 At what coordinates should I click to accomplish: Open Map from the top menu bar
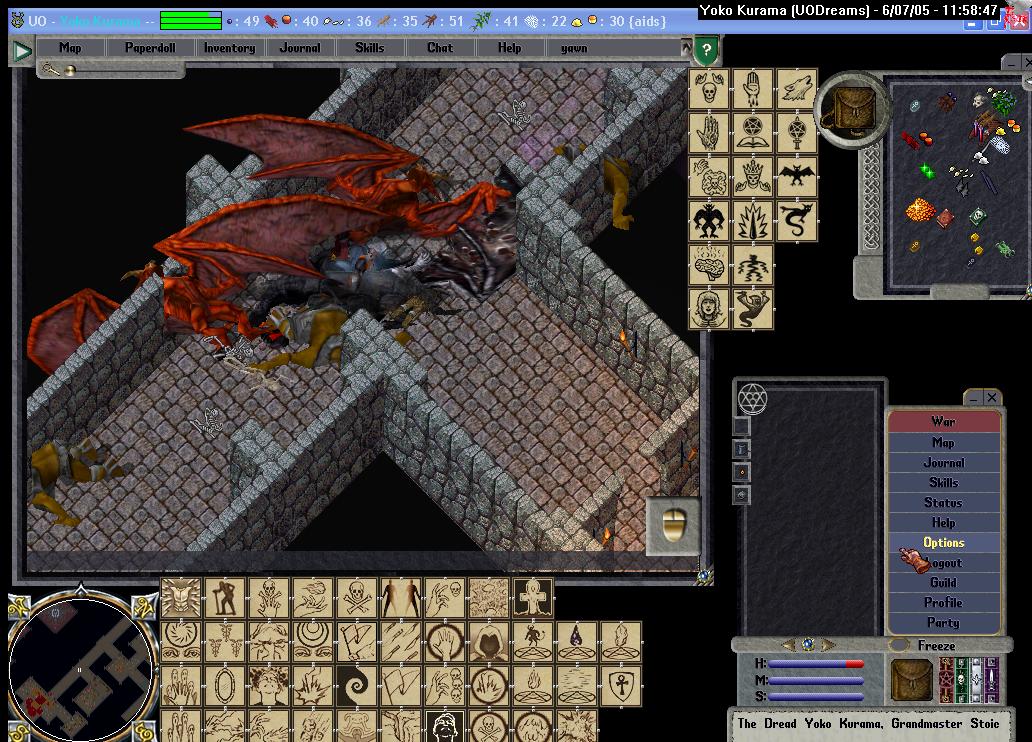click(x=70, y=47)
